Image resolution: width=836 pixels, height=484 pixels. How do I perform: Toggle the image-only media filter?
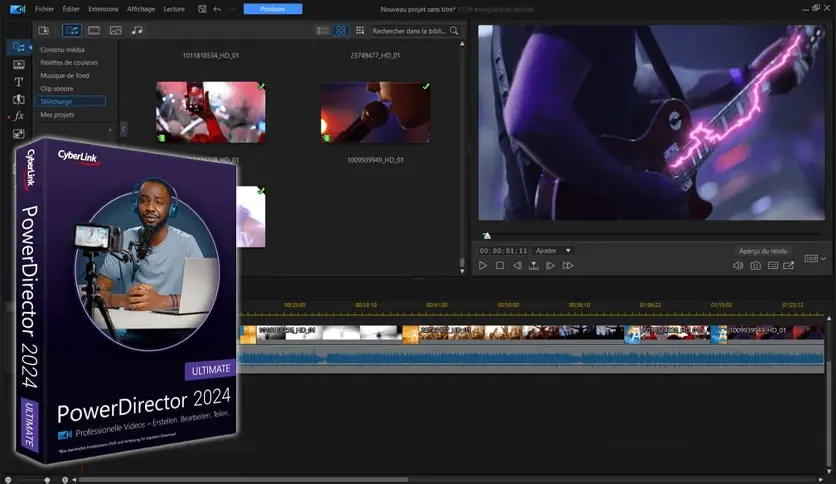[x=115, y=31]
